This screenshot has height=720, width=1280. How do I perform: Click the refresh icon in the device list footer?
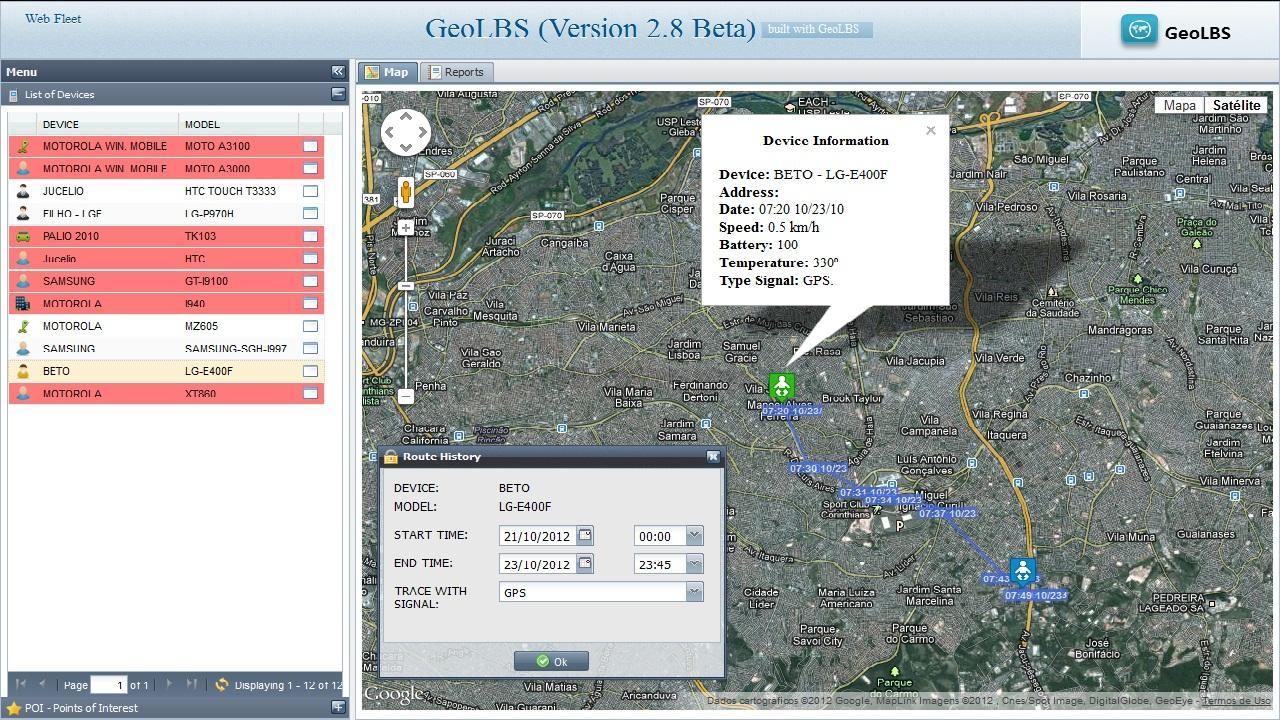pyautogui.click(x=221, y=685)
